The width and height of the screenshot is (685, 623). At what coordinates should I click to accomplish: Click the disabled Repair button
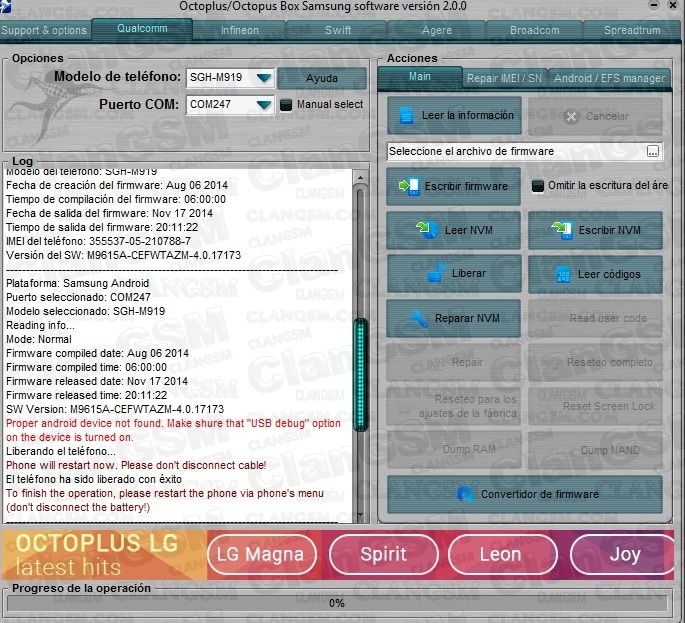(x=453, y=362)
